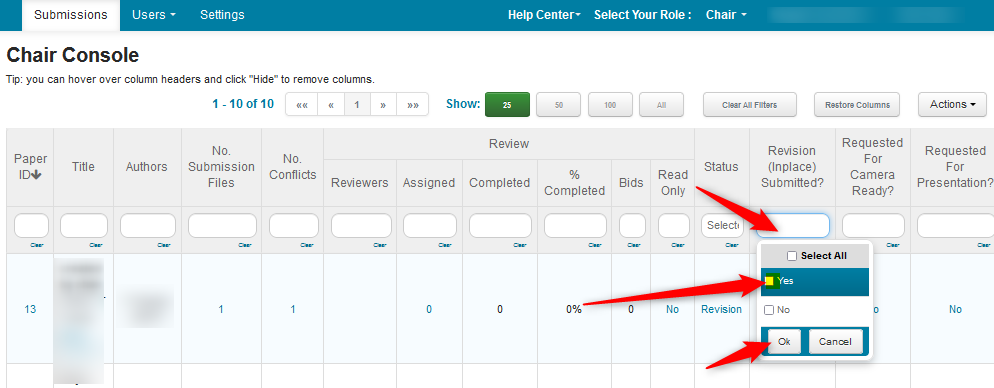Viewport: 994px width, 388px height.
Task: Confirm filter with Ok button
Action: tap(784, 342)
